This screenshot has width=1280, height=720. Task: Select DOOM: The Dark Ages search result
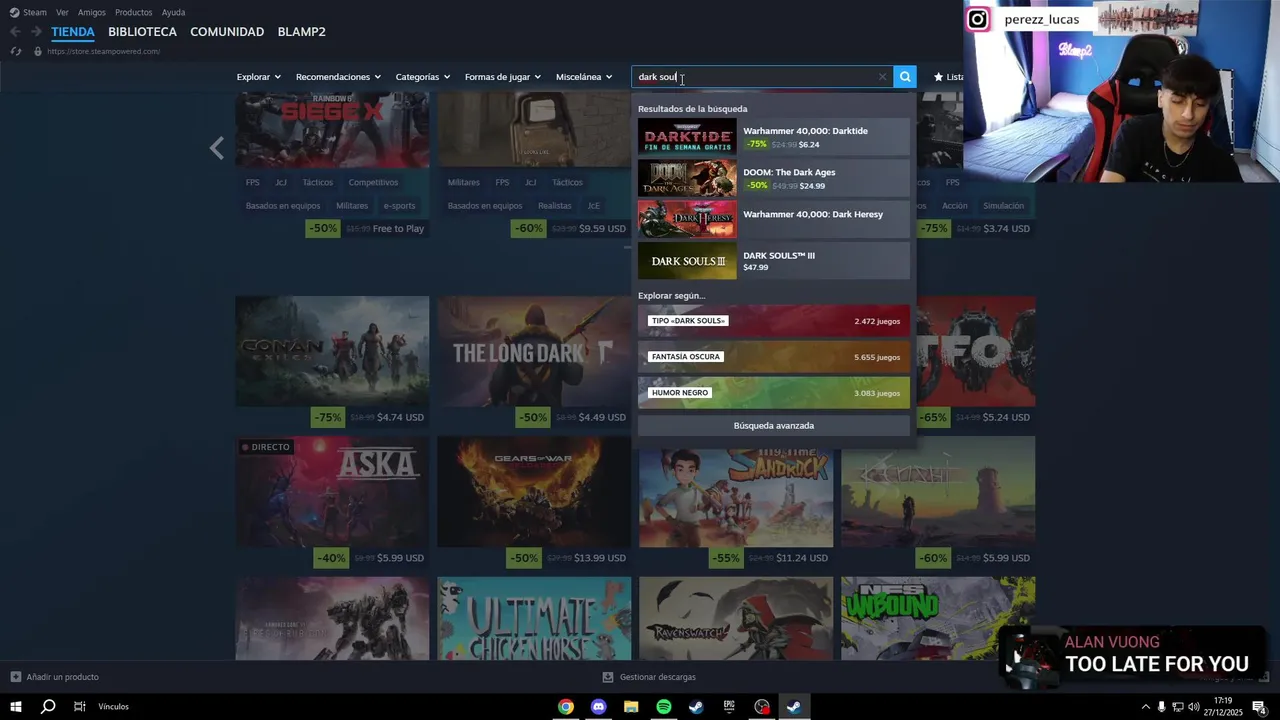(774, 178)
